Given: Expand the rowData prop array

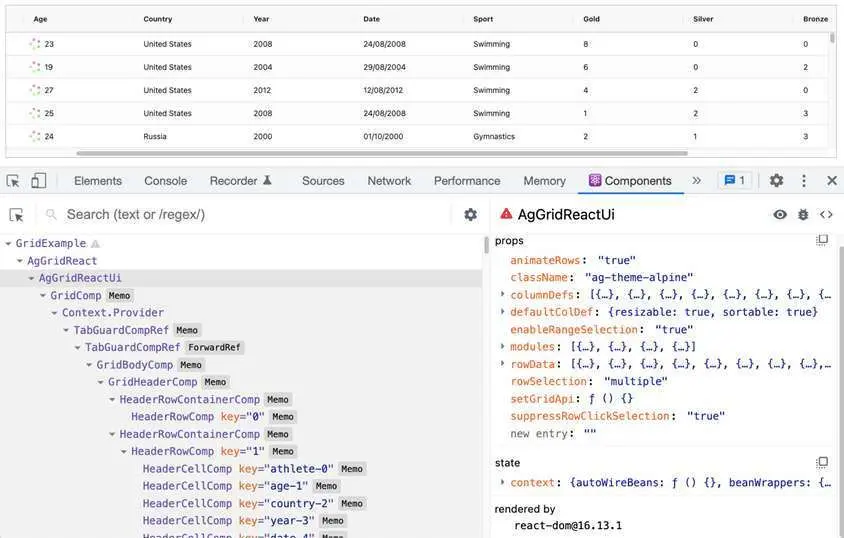Looking at the screenshot, I should (502, 364).
